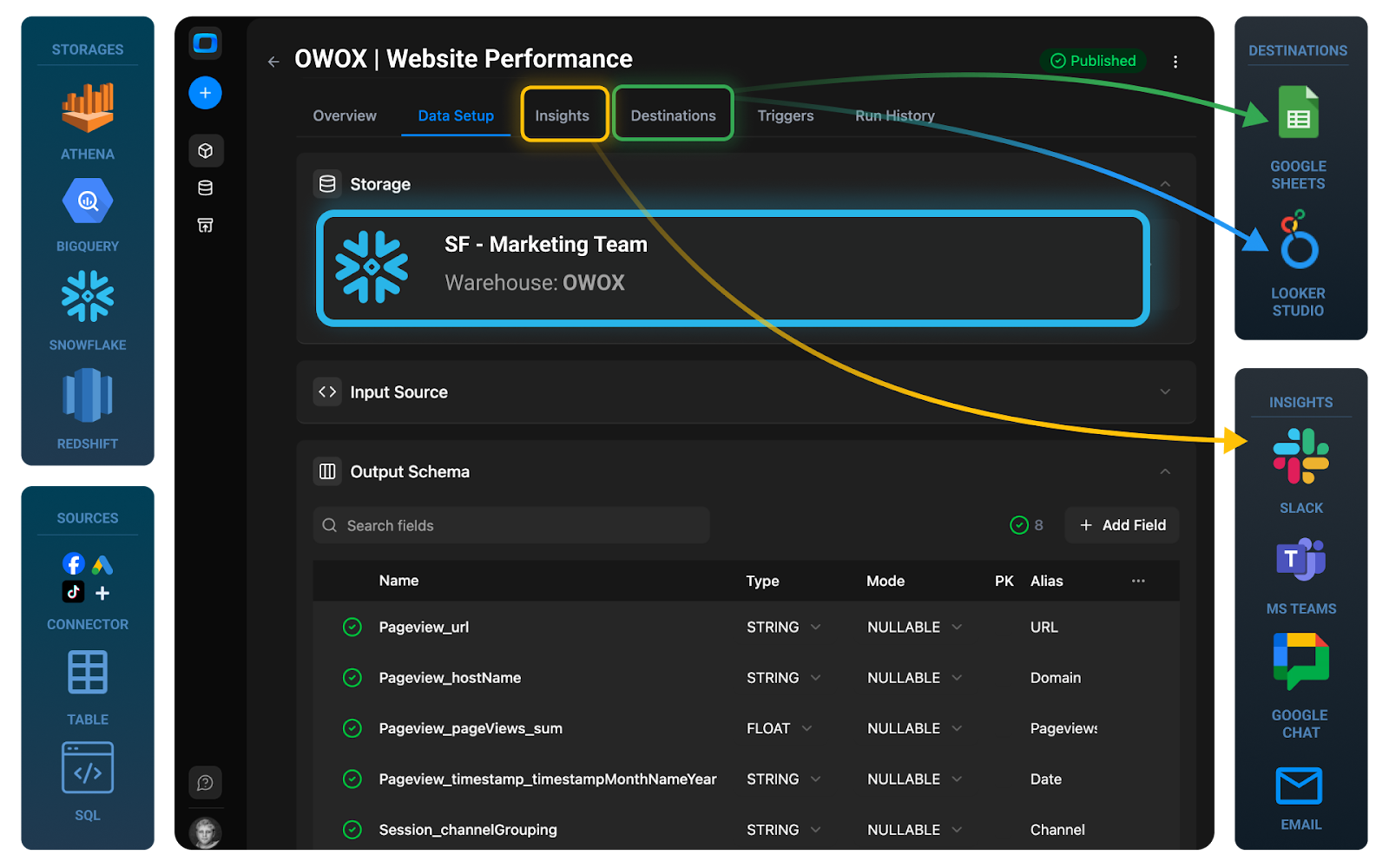Toggle the check on Session_channelGrouping field
The height and width of the screenshot is (868, 1389).
pyautogui.click(x=352, y=829)
